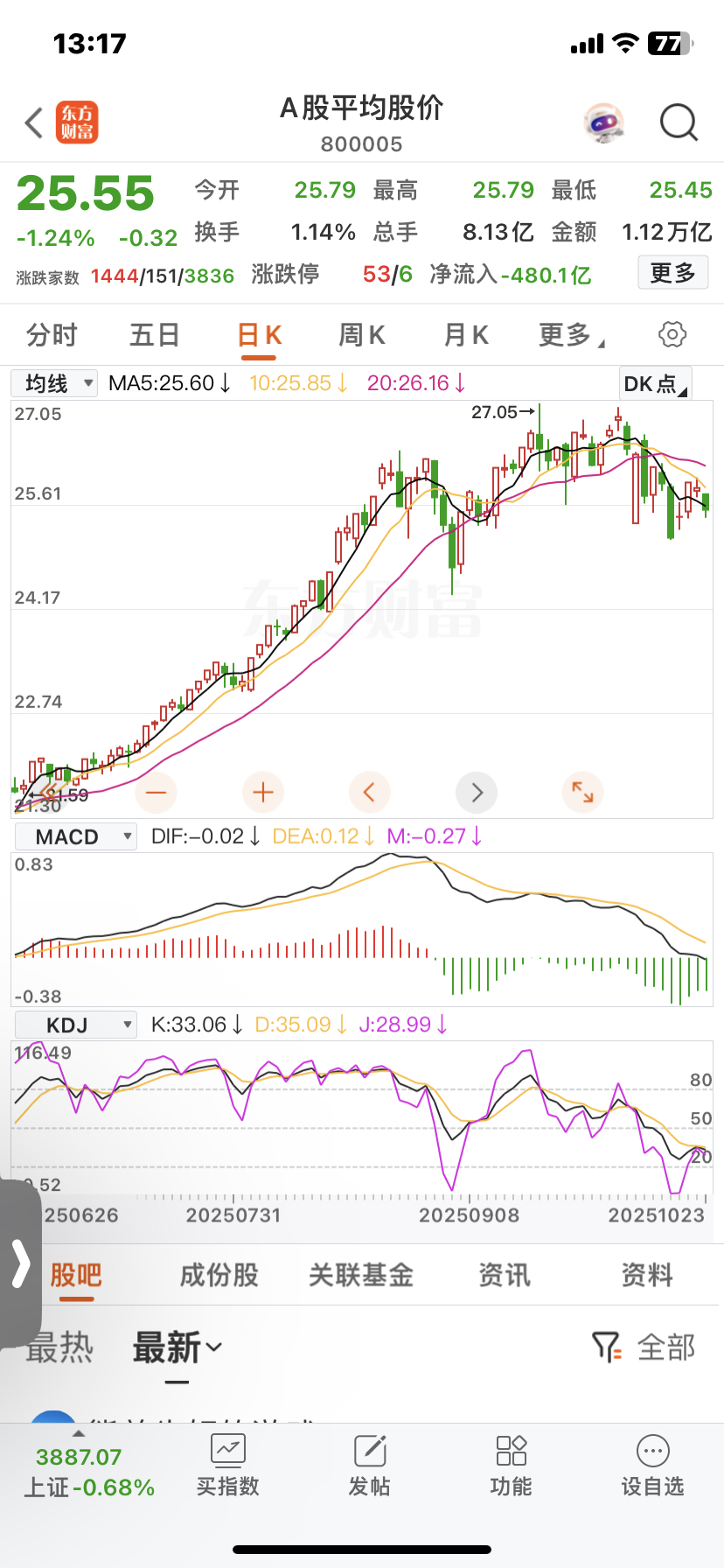Zoom in chart with plus icon
The height and width of the screenshot is (1568, 724).
(x=263, y=793)
